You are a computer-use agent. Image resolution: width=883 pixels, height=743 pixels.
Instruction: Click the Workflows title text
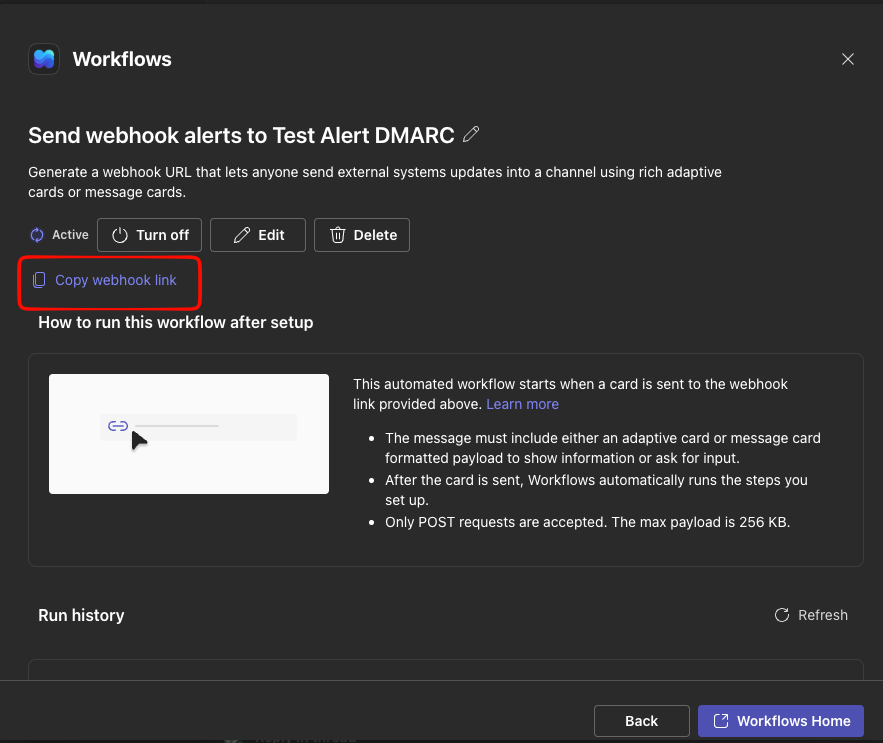pos(122,59)
